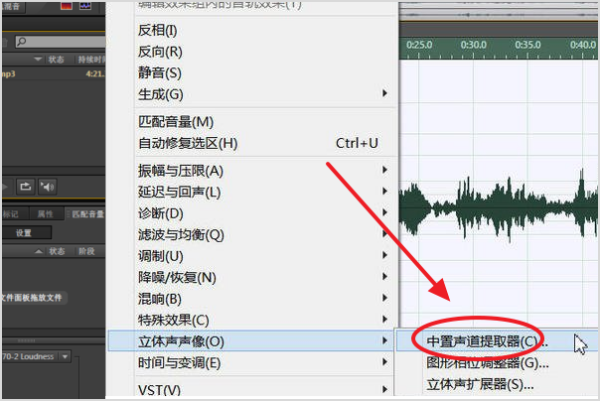600x401 pixels.
Task: Switch to the 属性 tab
Action: point(45,214)
